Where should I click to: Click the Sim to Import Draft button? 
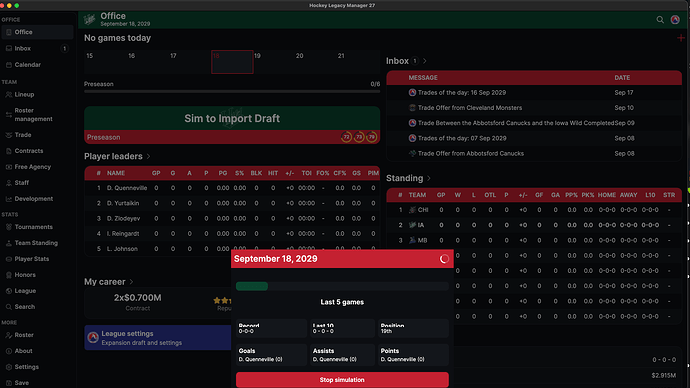(x=232, y=118)
